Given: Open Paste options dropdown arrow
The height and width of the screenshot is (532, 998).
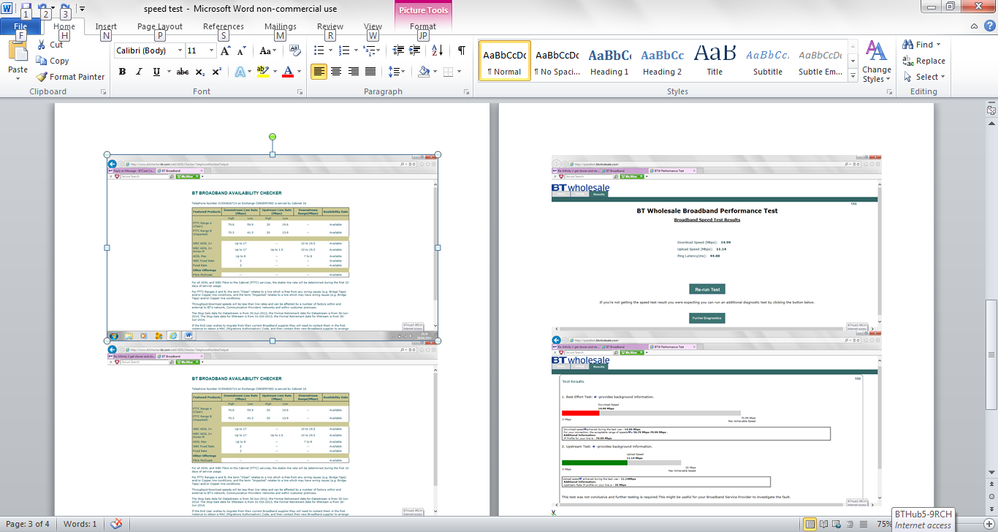Looking at the screenshot, I should click(17, 78).
